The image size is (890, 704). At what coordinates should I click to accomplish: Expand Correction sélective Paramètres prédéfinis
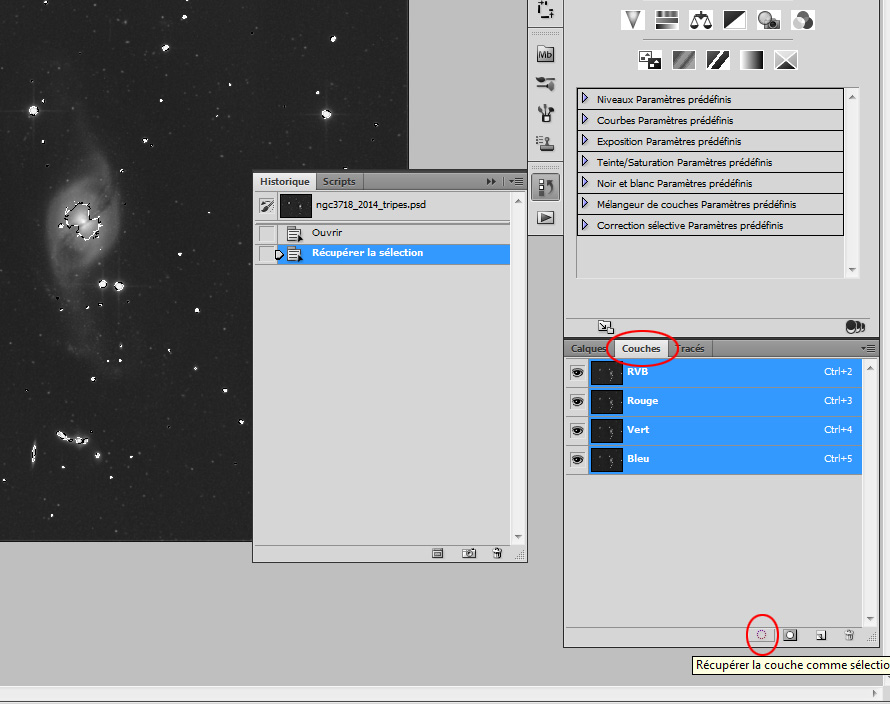[585, 225]
